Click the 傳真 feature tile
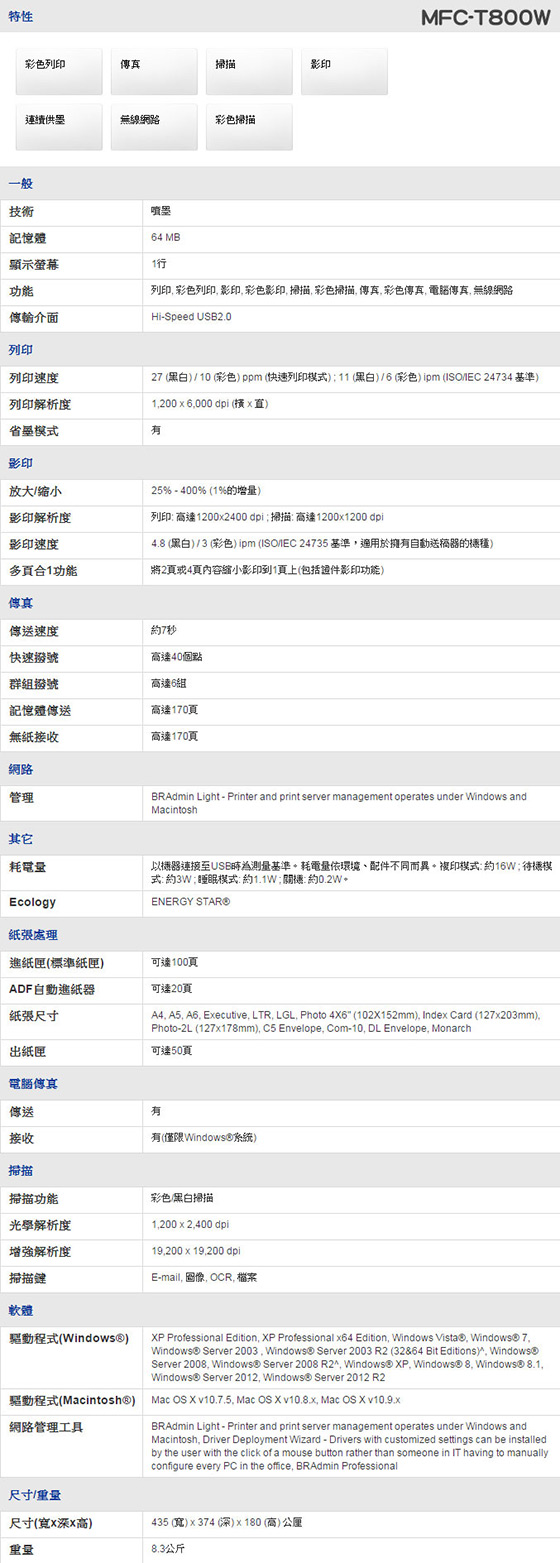The image size is (560, 1563). pos(154,71)
